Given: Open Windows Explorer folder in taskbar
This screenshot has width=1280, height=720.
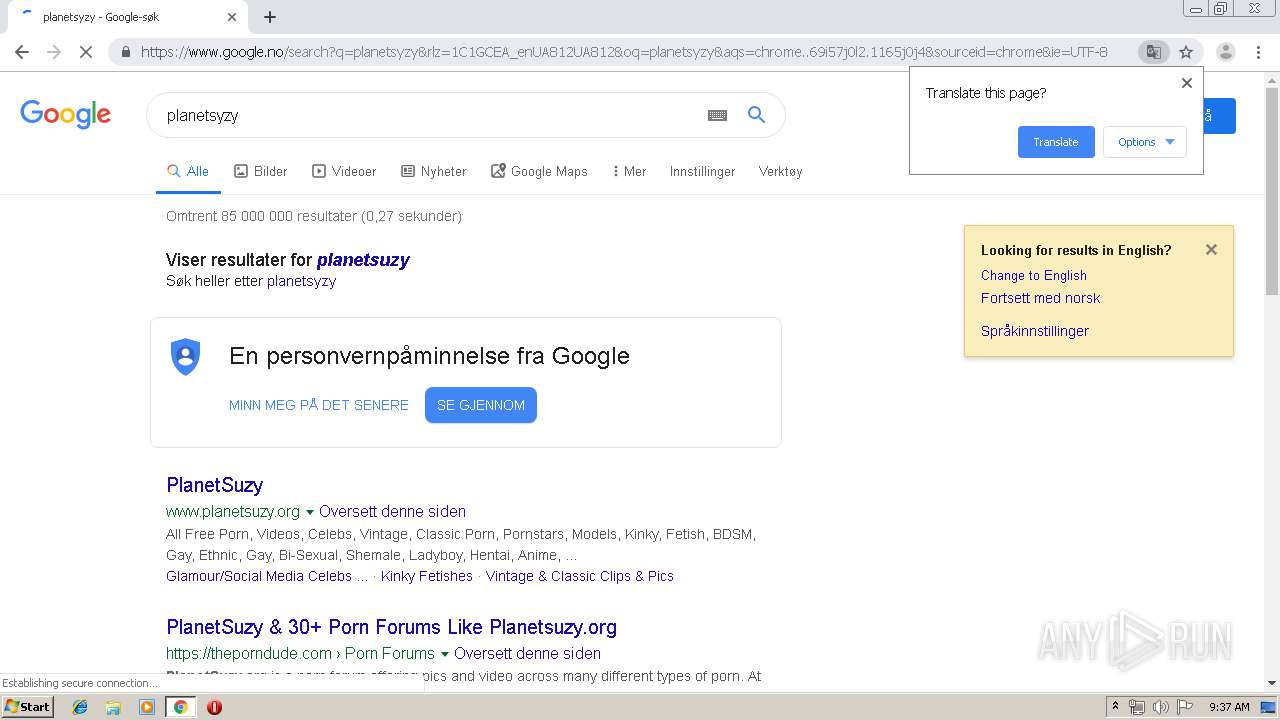Looking at the screenshot, I should pyautogui.click(x=113, y=707).
